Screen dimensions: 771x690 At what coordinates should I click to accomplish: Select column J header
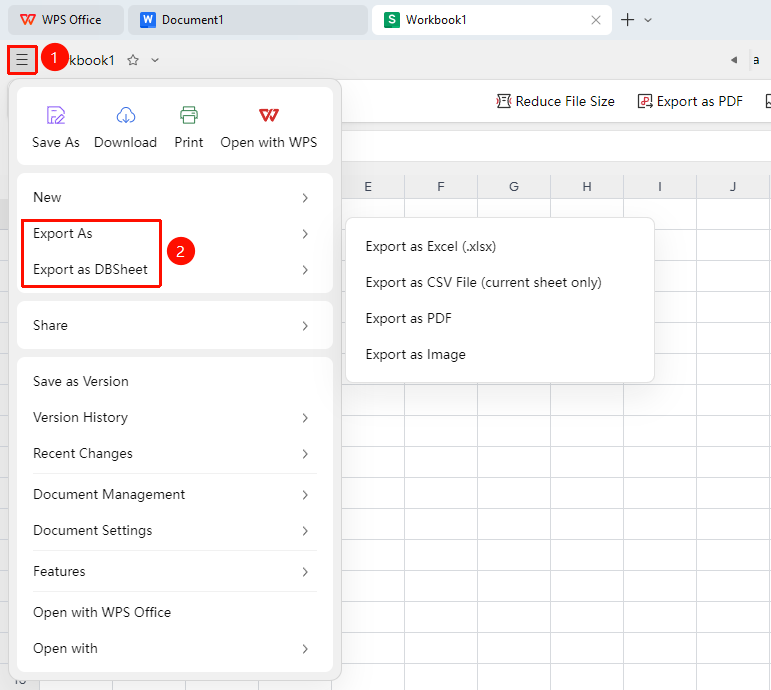click(733, 186)
